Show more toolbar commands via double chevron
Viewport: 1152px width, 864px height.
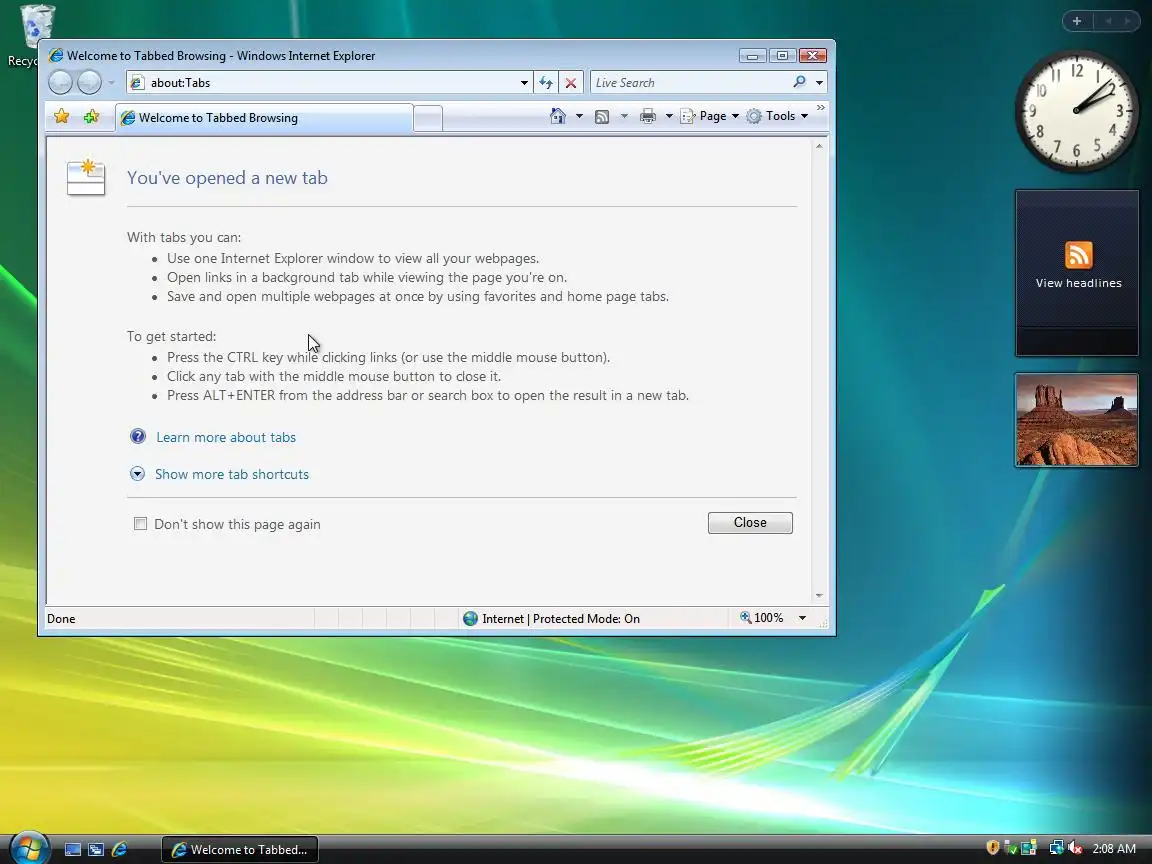coord(821,108)
